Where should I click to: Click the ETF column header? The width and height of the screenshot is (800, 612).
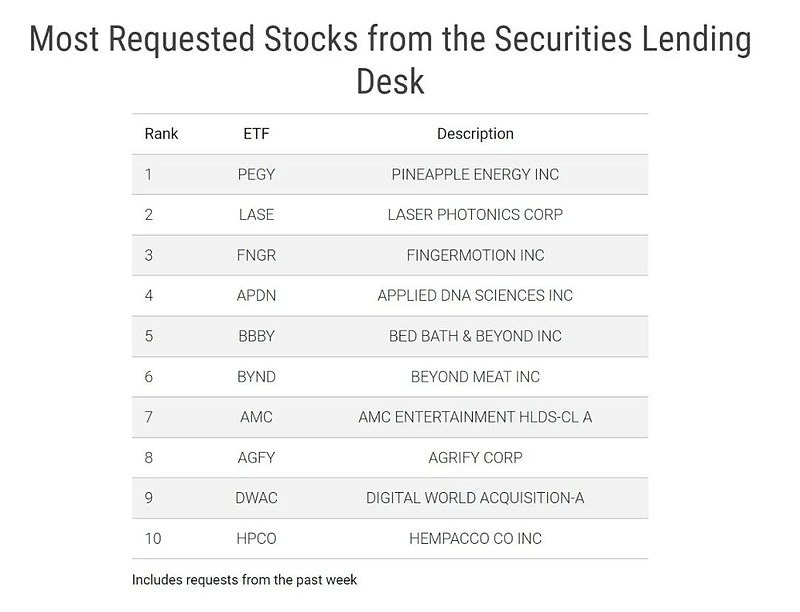(x=256, y=134)
